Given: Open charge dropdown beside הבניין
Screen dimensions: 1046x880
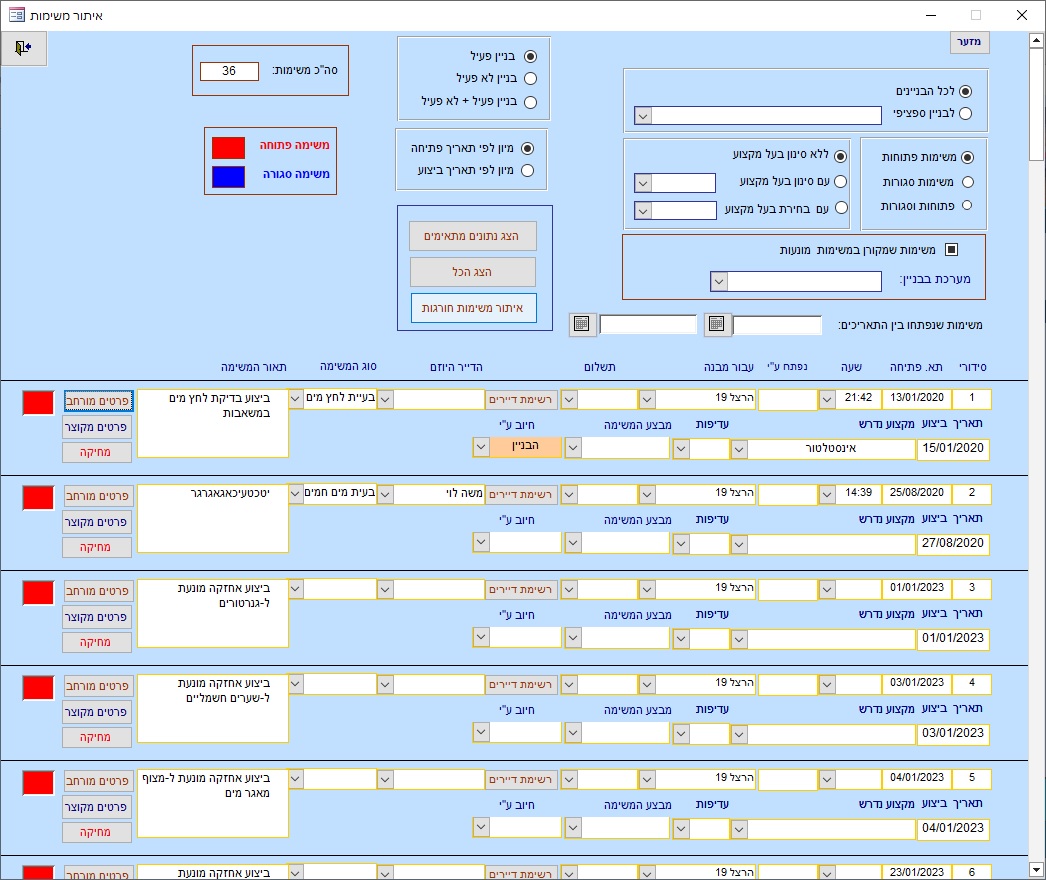Looking at the screenshot, I should [x=481, y=446].
